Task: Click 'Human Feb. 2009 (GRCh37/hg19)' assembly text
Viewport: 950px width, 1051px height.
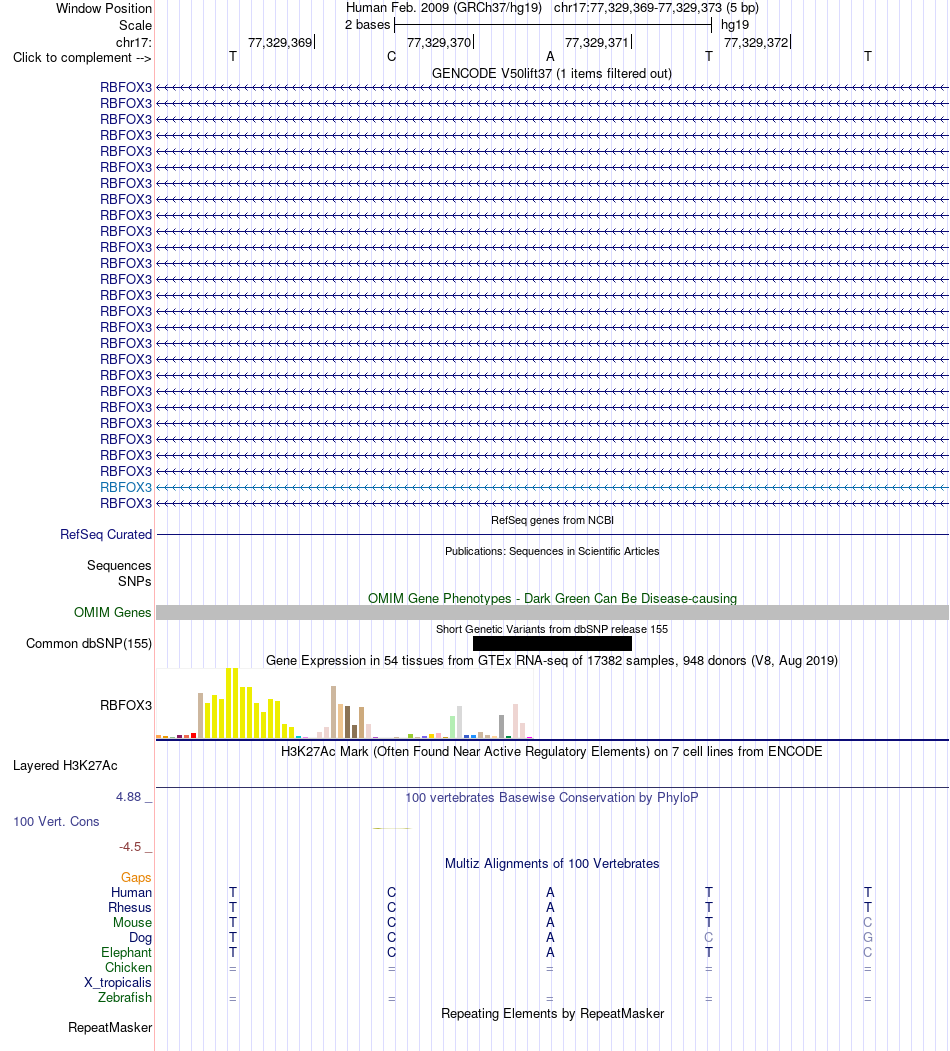Action: coord(444,8)
